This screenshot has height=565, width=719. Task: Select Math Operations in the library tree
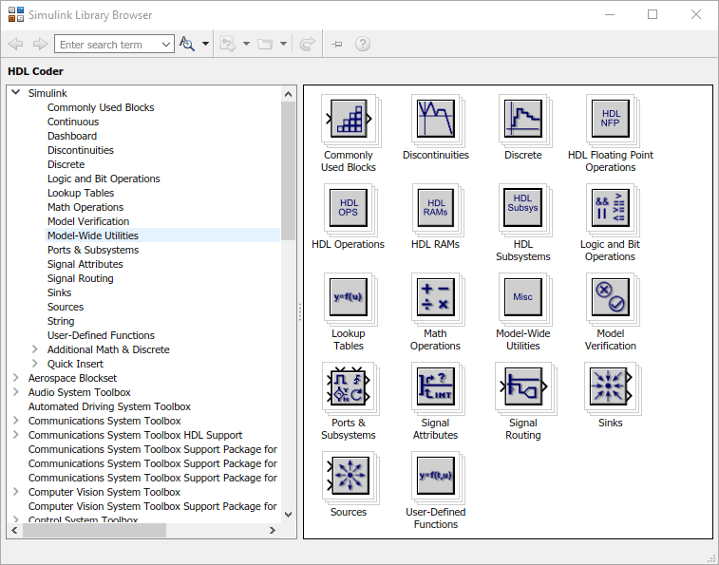tap(85, 207)
